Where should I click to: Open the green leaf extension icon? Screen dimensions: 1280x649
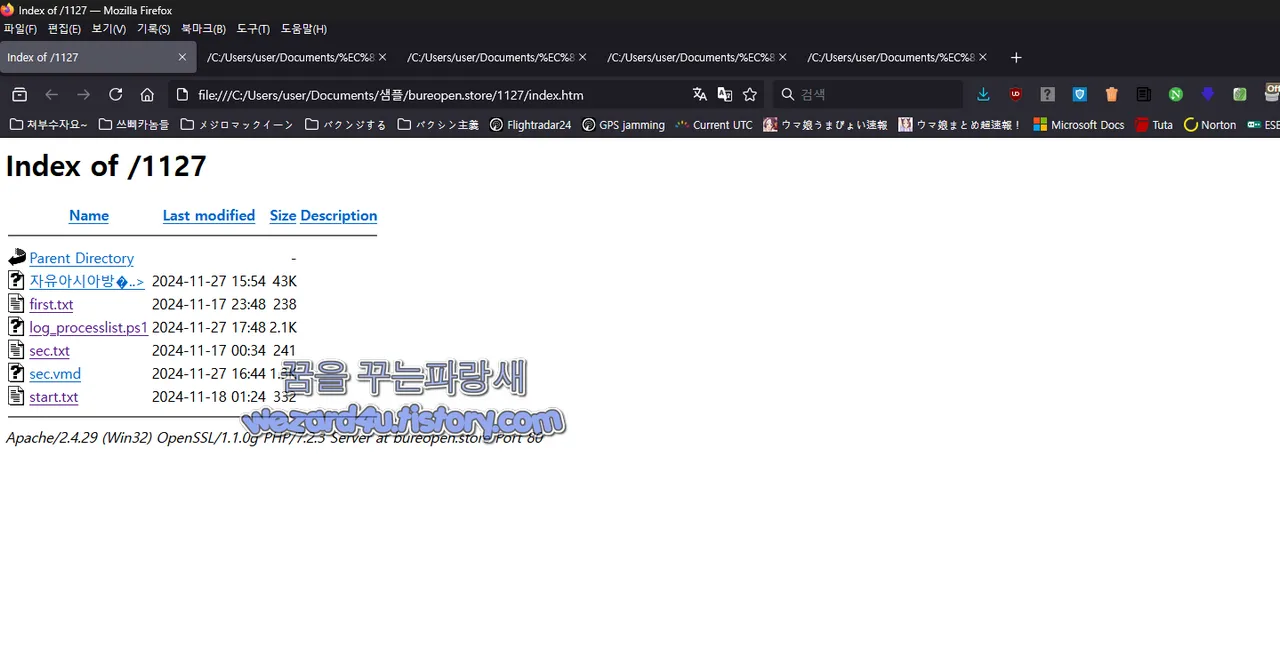tap(1240, 95)
